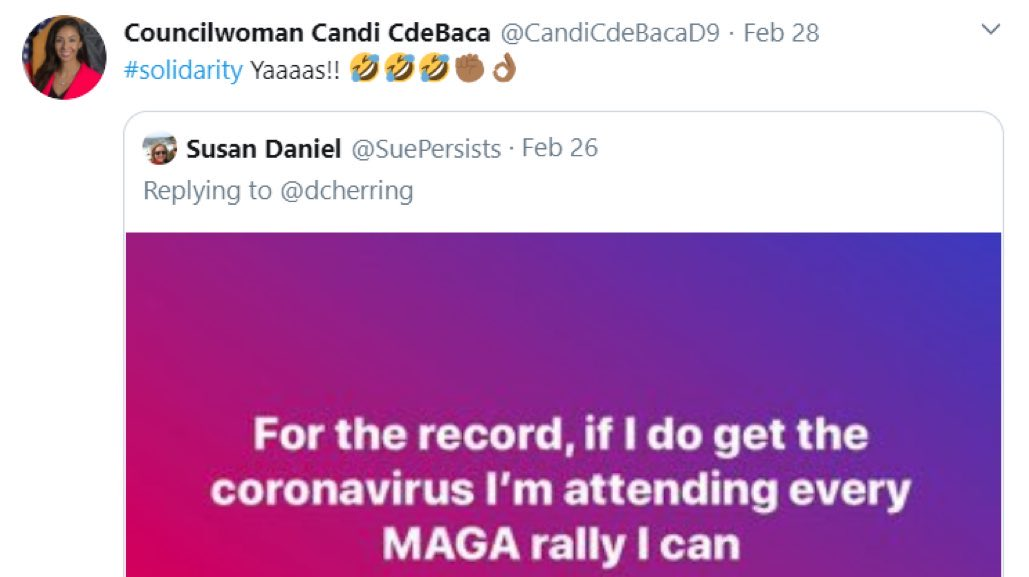Open Councilwoman Candi CdeBaca display name
This screenshot has width=1029, height=577.
click(x=307, y=33)
